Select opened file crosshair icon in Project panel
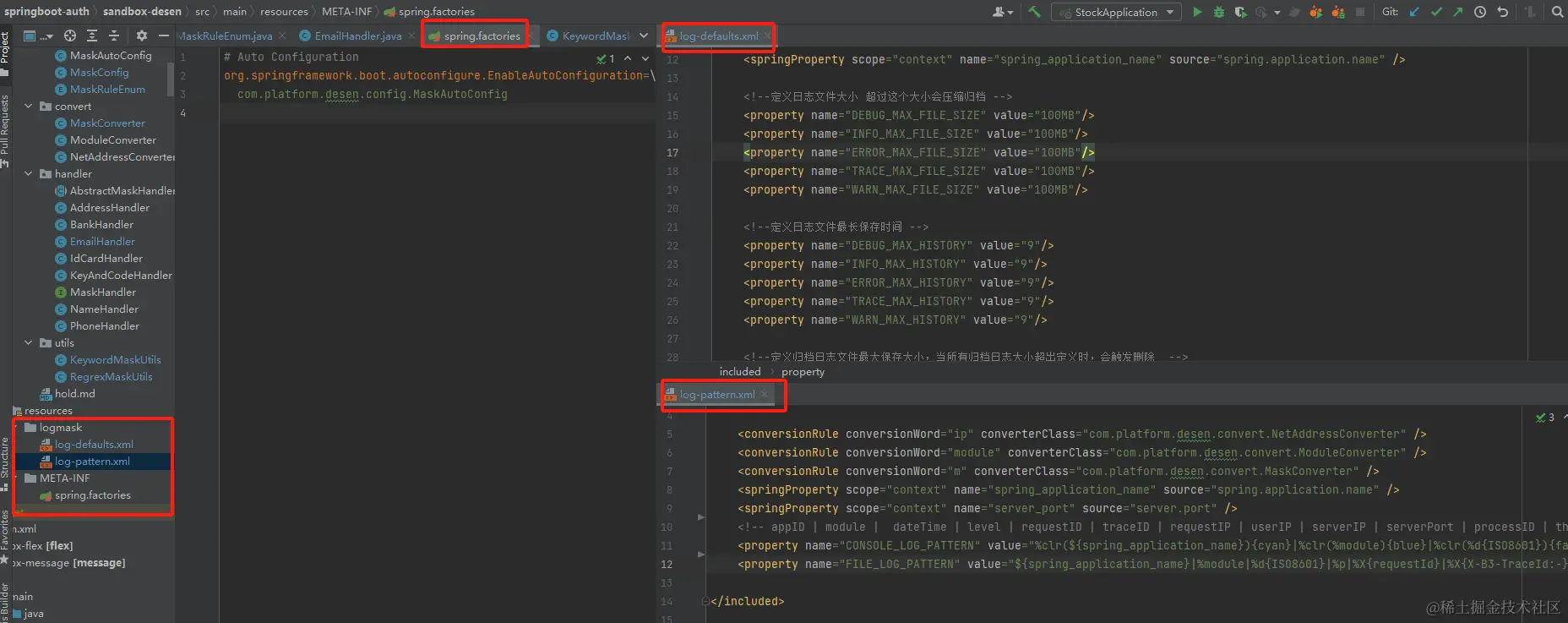The height and width of the screenshot is (623, 1568). tap(70, 36)
